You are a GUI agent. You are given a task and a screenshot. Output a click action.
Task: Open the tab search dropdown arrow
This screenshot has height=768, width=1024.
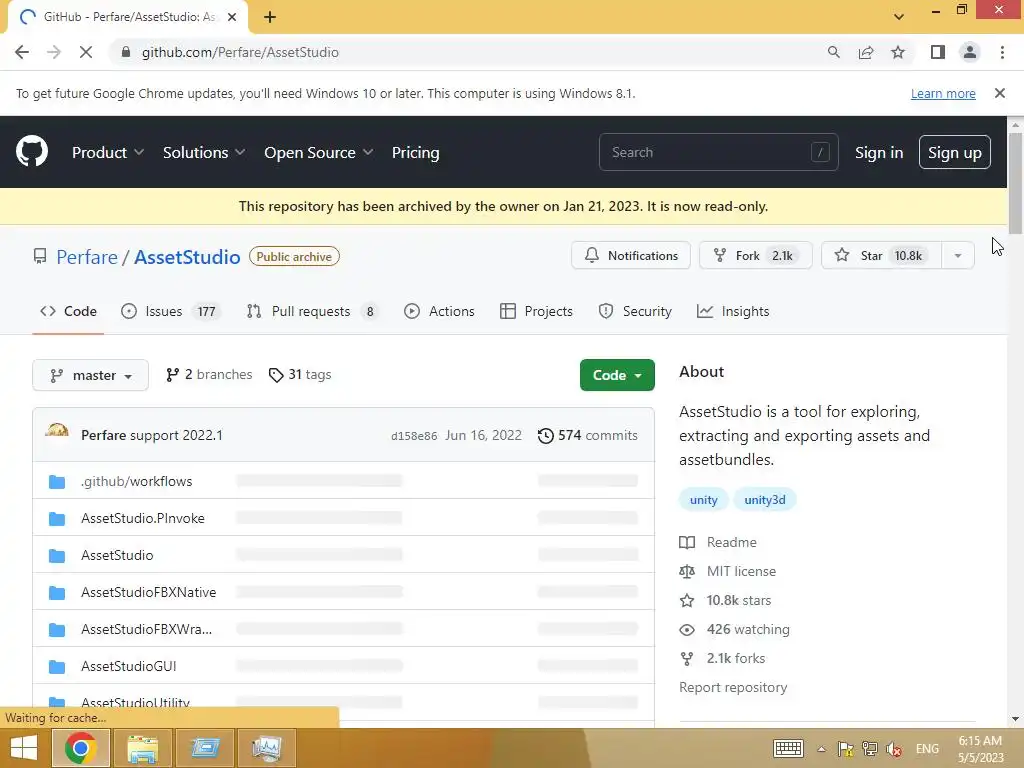point(899,17)
